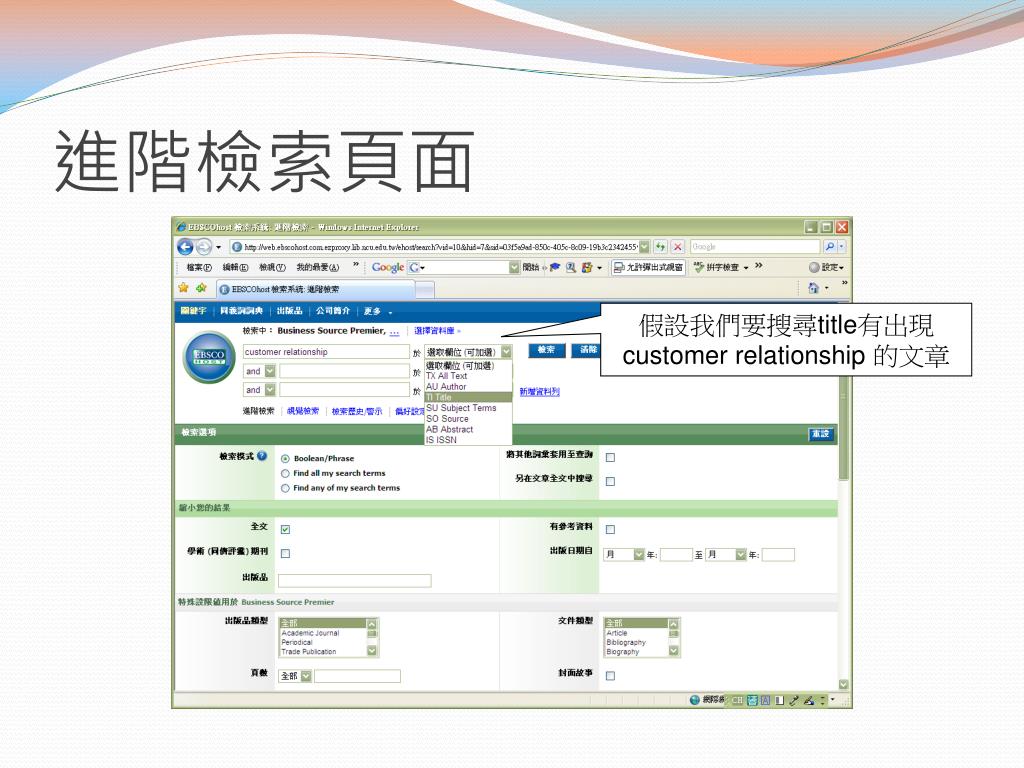The image size is (1024, 768).
Task: Open the end month 月 dropdown after 至
Action: point(741,554)
